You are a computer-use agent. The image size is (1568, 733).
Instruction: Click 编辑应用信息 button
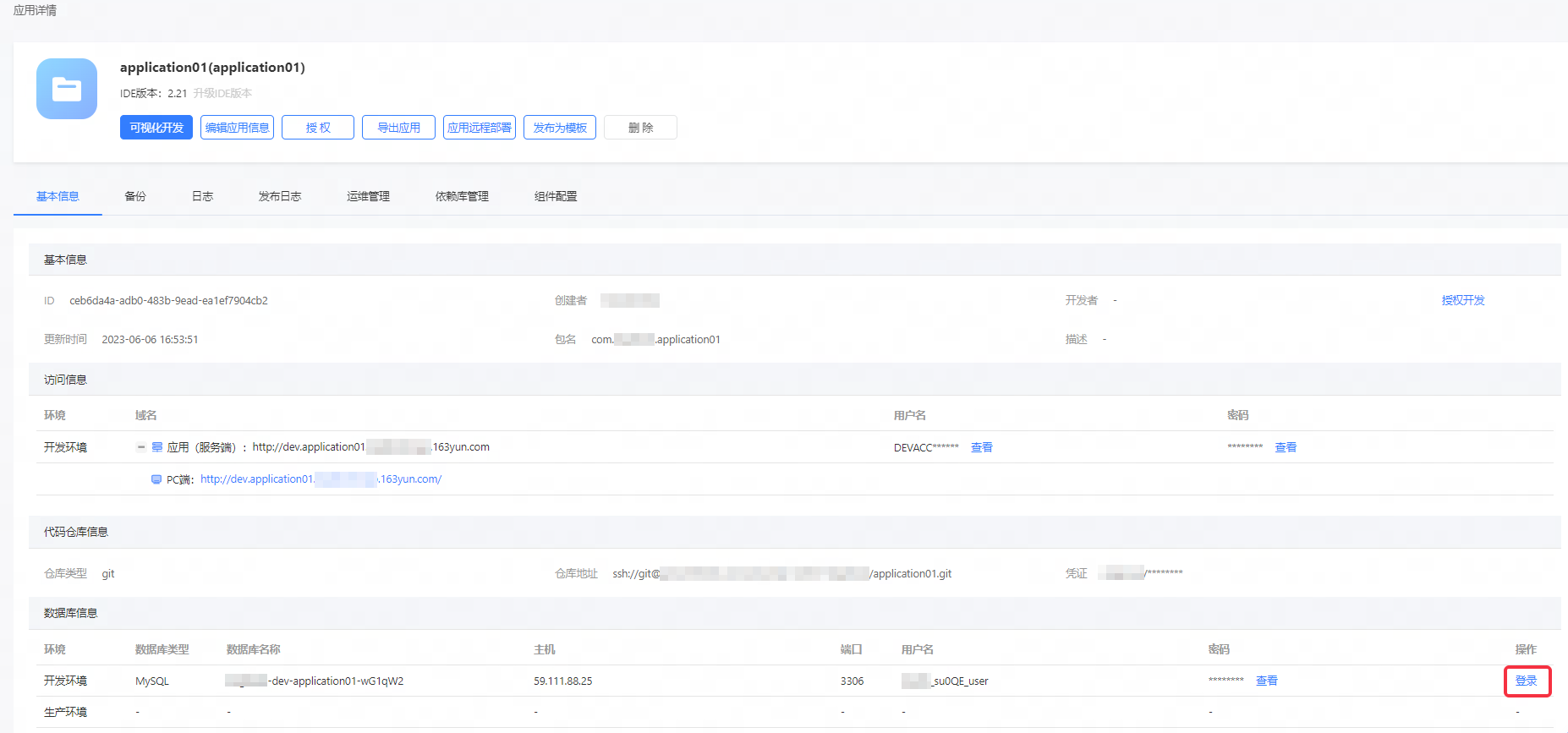(237, 128)
